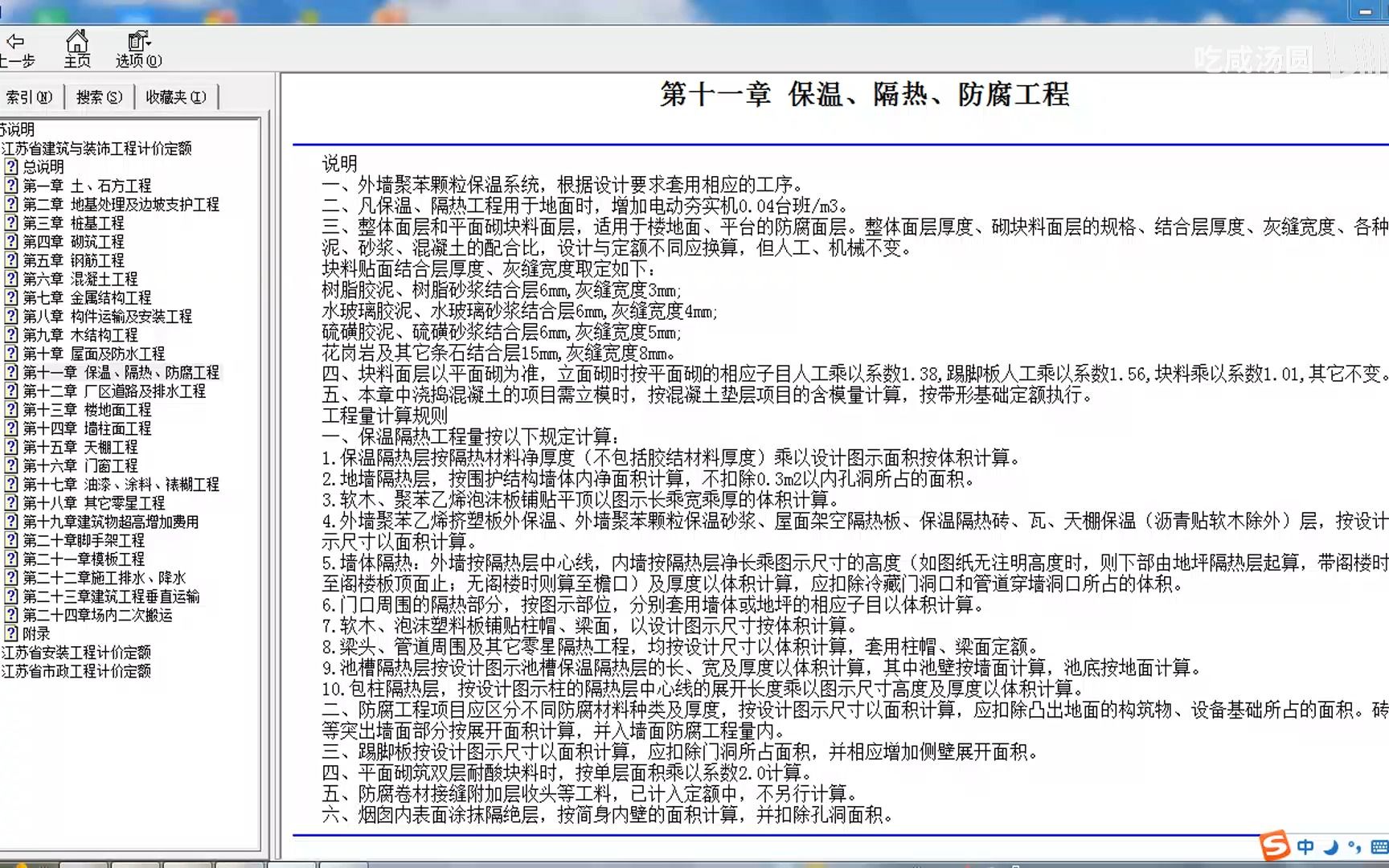Click the book icon beside 第五章 钢筋工程

10,260
